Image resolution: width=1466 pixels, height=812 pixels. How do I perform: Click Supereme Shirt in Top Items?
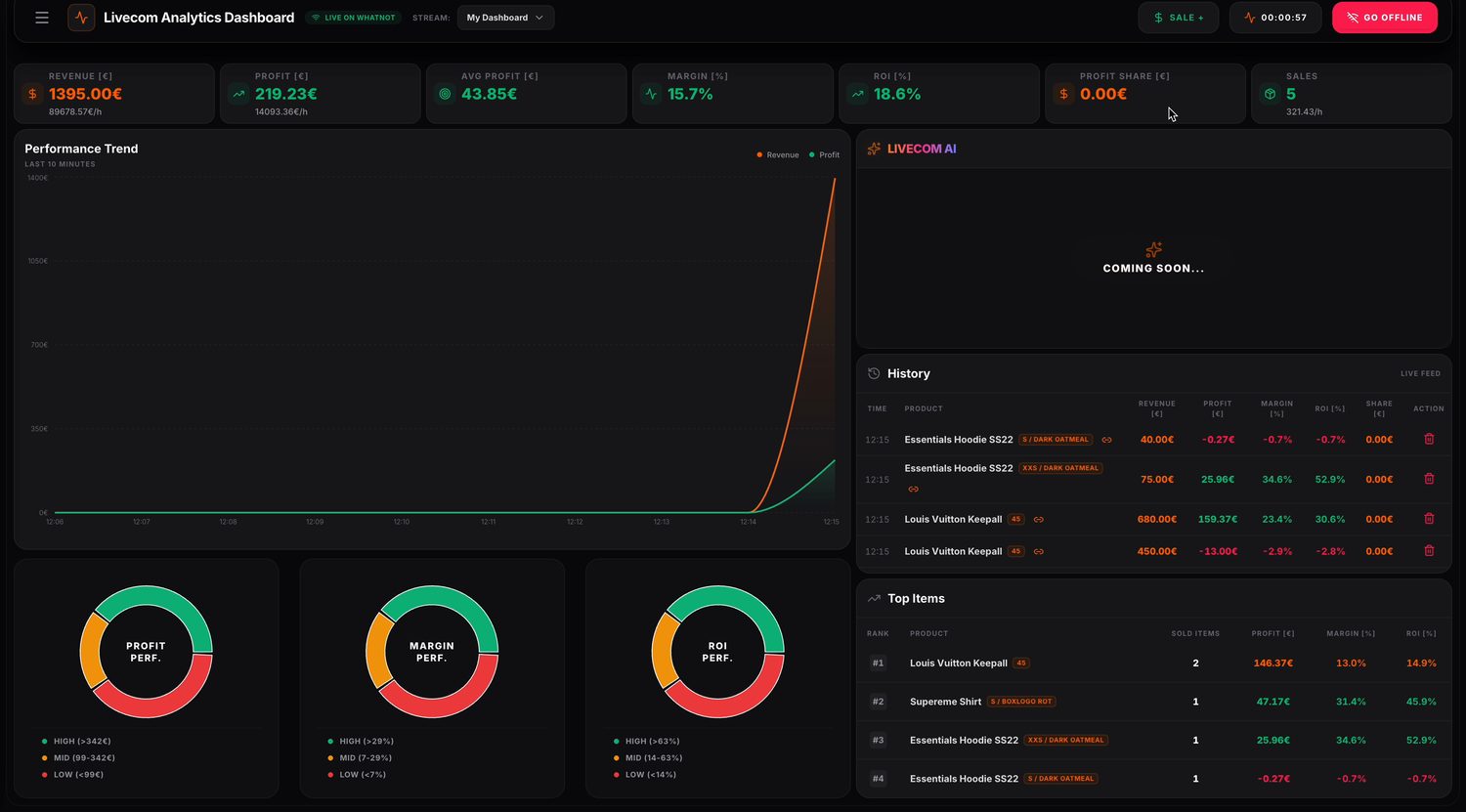point(945,702)
